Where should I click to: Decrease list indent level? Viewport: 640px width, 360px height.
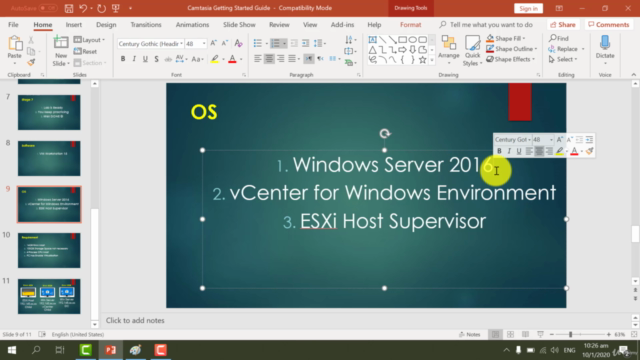pos(294,43)
